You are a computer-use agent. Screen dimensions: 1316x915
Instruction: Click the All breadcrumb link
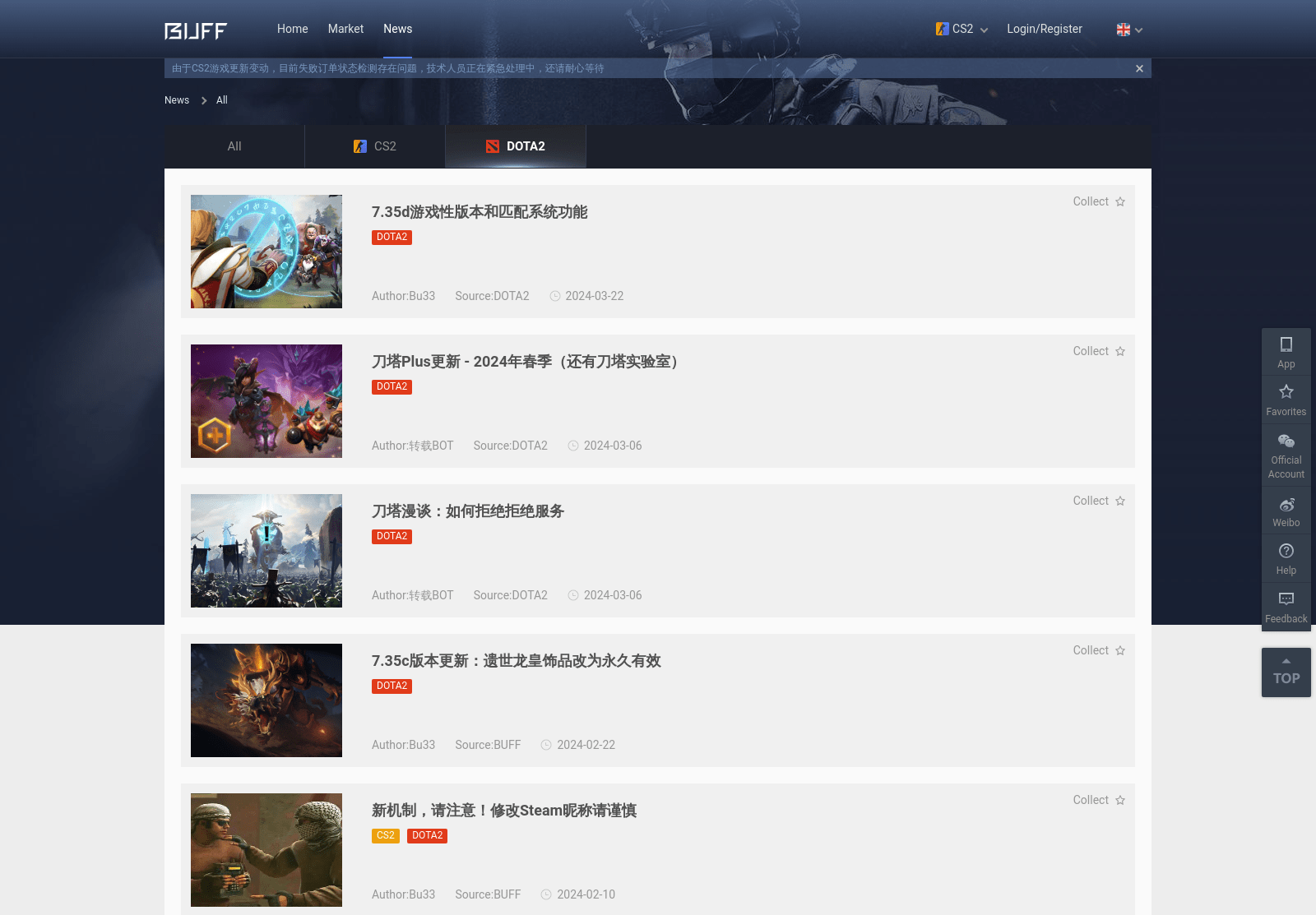(x=221, y=100)
